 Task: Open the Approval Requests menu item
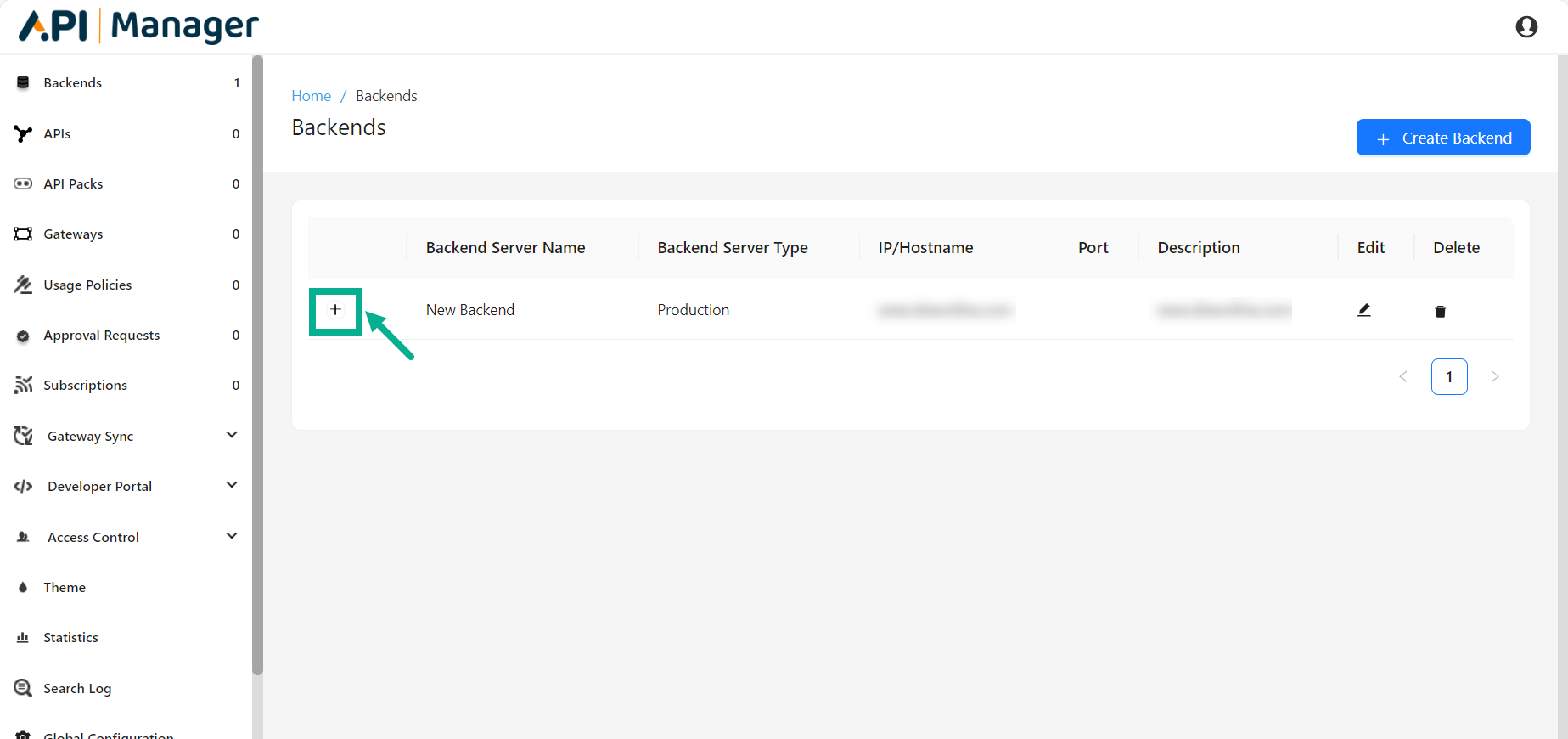click(x=101, y=336)
